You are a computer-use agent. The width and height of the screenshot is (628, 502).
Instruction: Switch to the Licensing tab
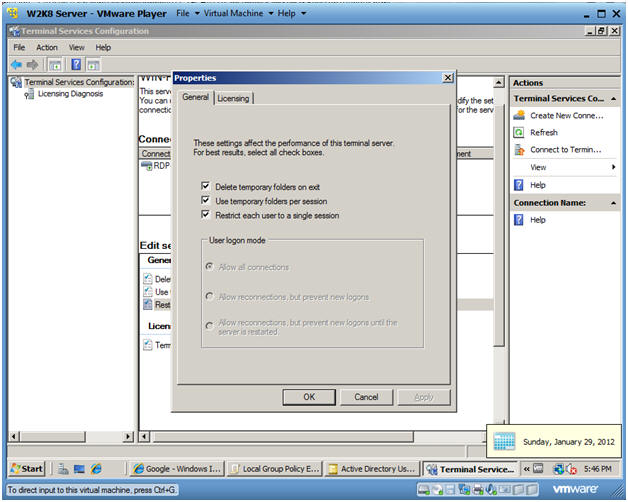233,98
